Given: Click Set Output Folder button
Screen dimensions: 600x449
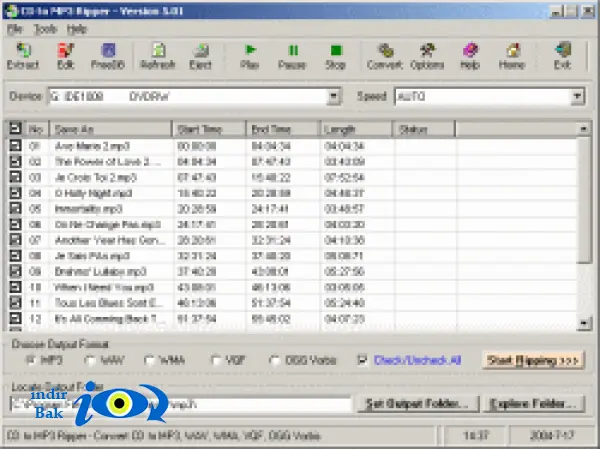Looking at the screenshot, I should 418,404.
